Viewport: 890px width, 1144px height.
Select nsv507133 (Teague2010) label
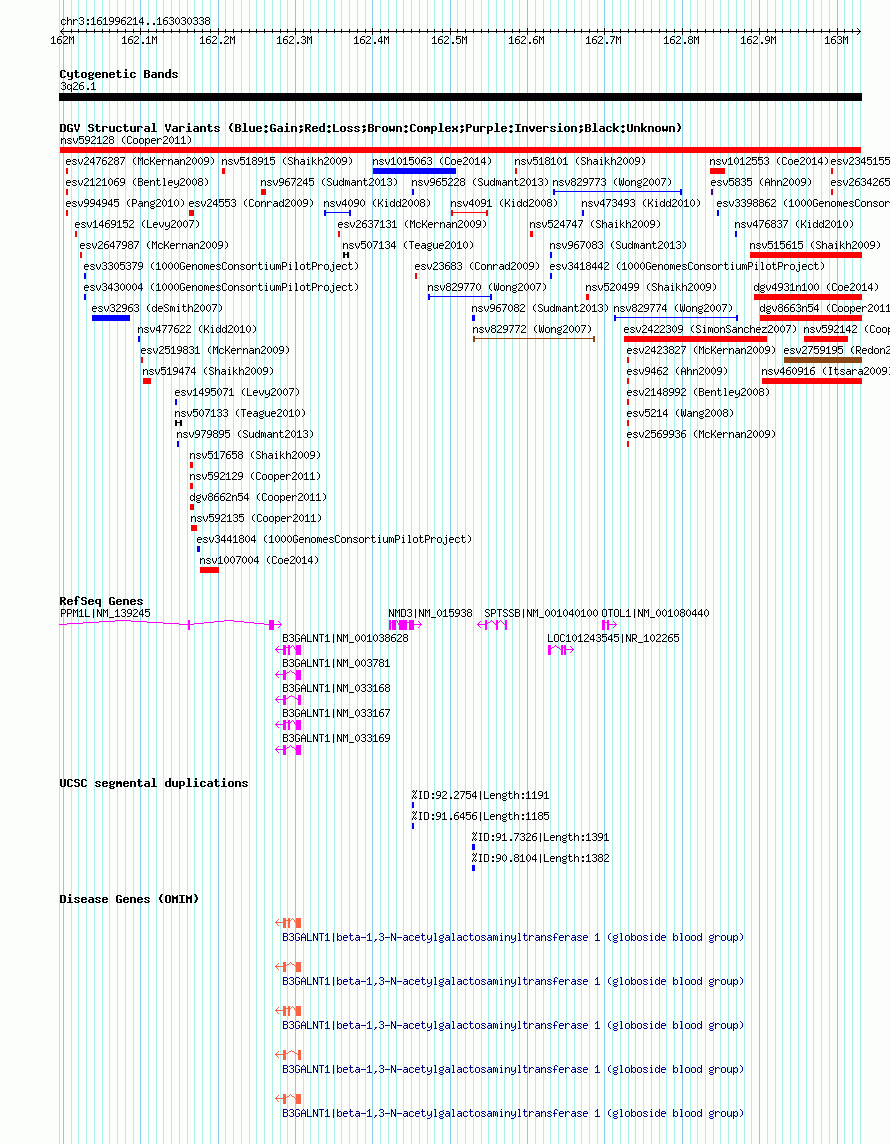[x=240, y=414]
